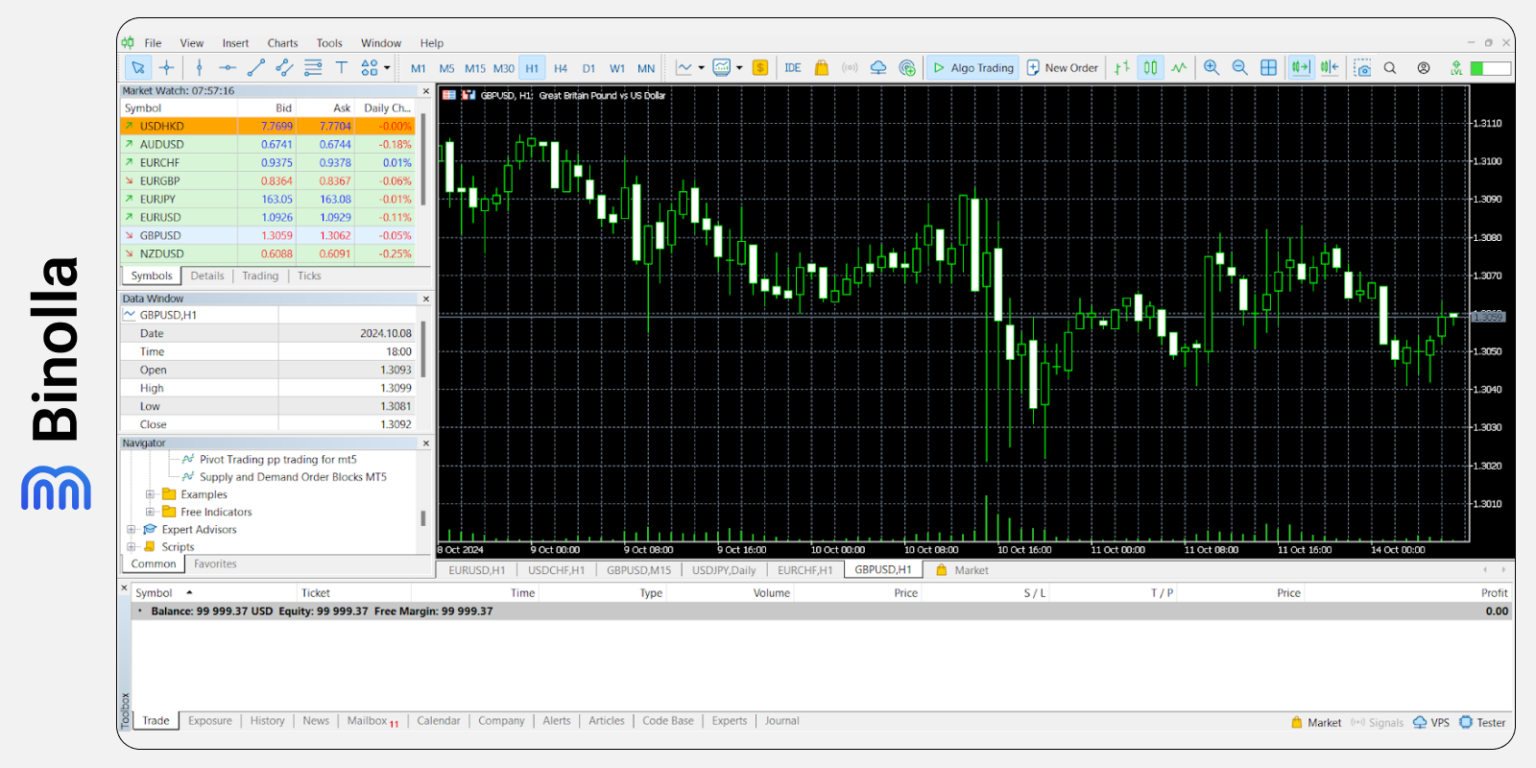Viewport: 1536px width, 768px height.
Task: Open the Market via the shopping bag icon
Action: (x=820, y=67)
